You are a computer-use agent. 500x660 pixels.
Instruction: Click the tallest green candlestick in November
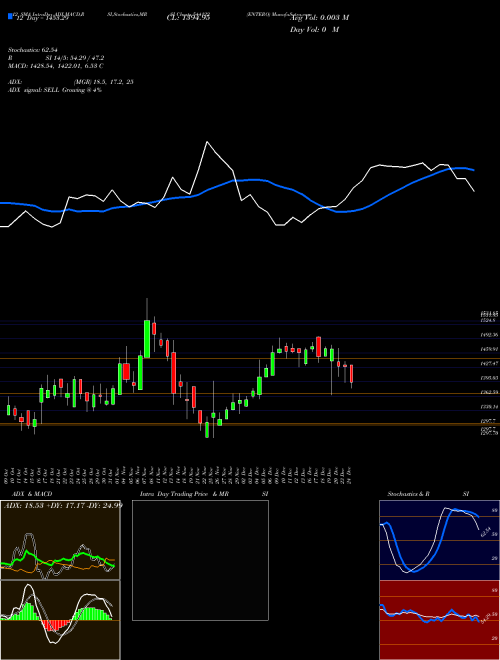(147, 339)
